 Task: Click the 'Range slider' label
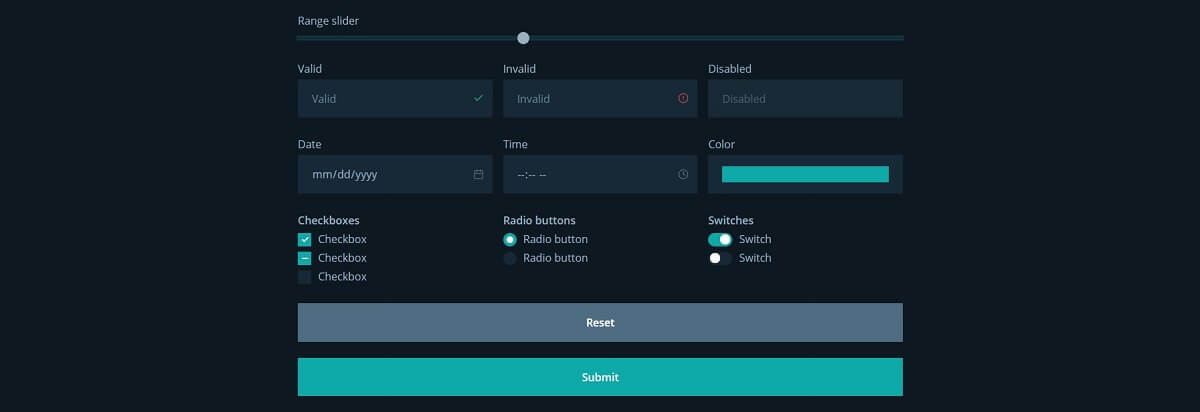click(x=328, y=20)
